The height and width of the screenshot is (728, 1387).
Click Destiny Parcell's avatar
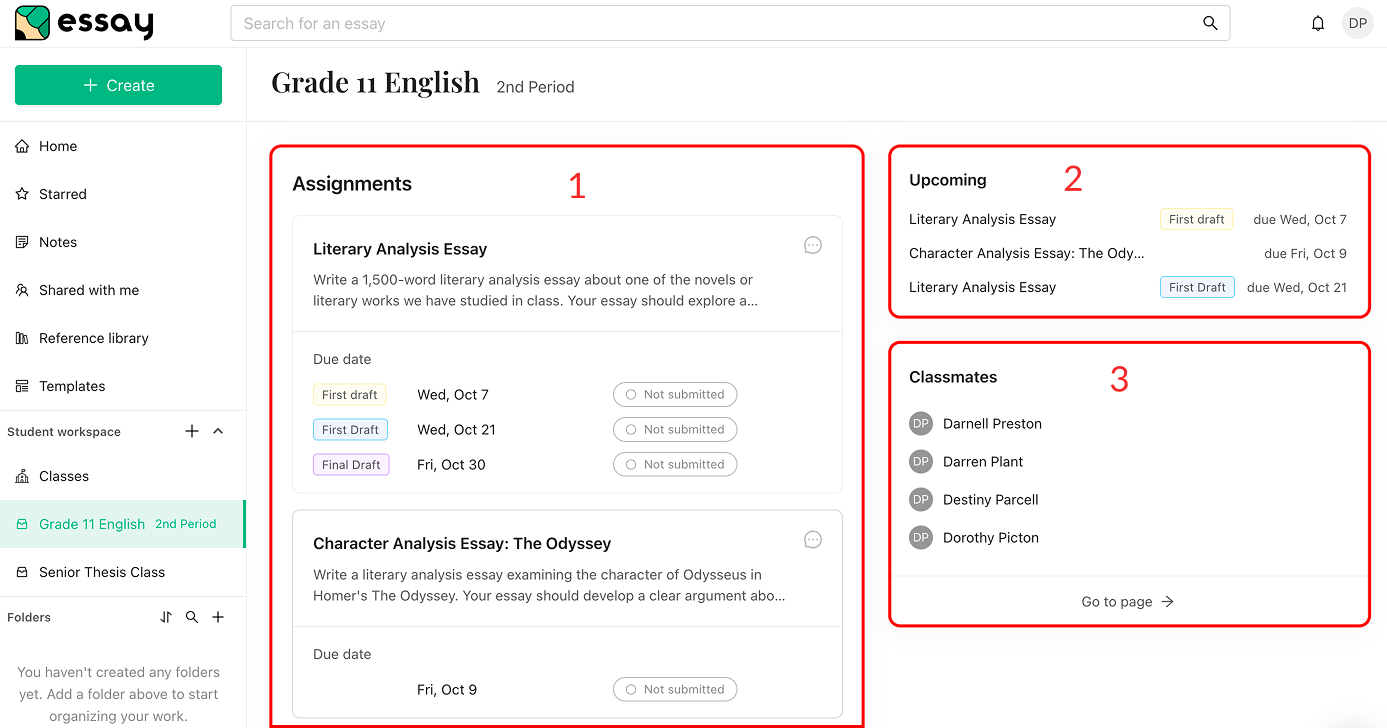[920, 499]
